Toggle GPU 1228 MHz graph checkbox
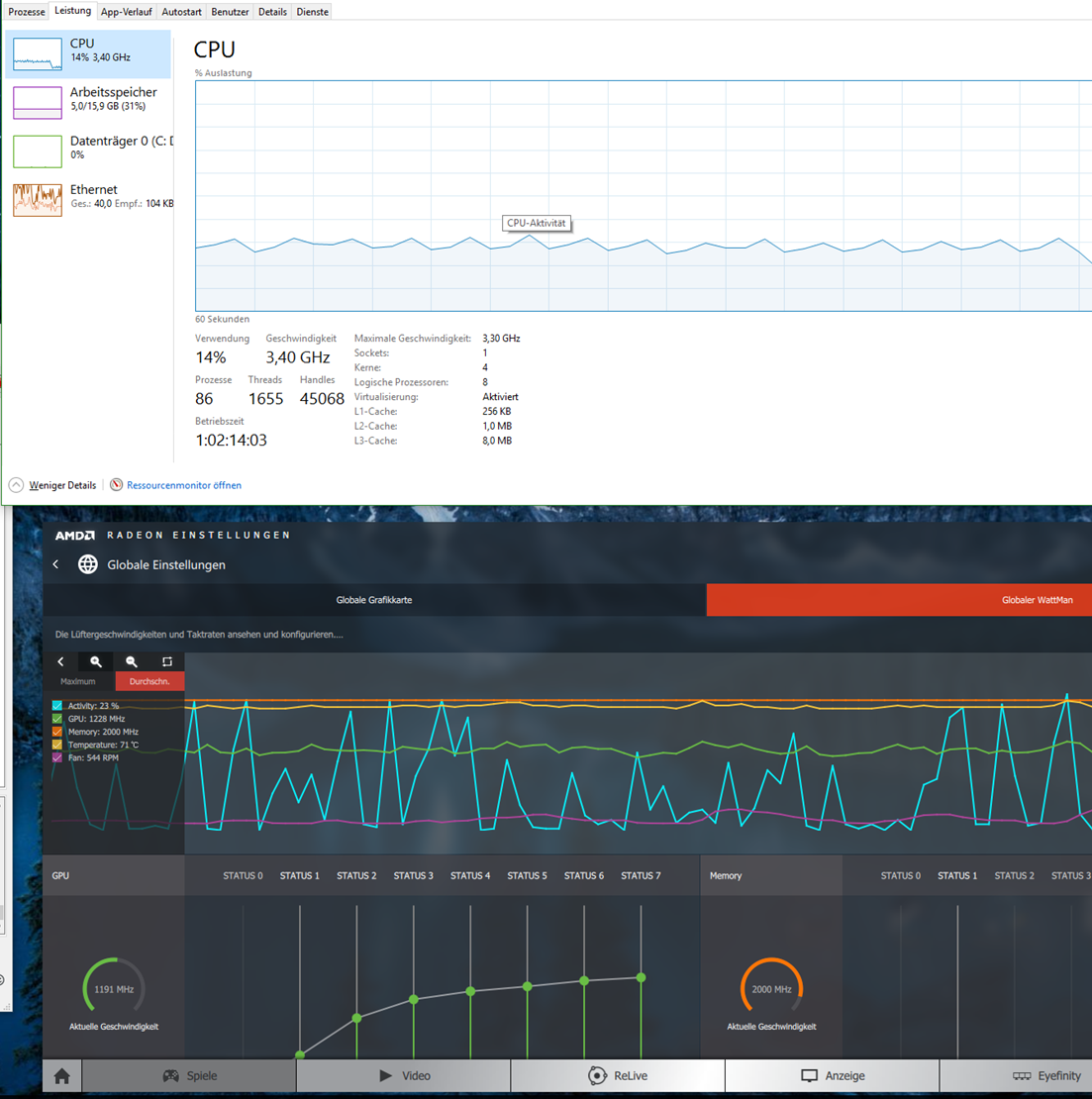 (x=57, y=719)
